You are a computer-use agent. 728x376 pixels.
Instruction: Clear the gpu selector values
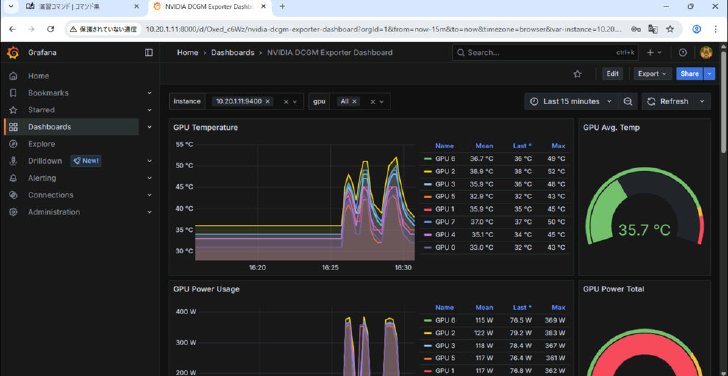coord(372,102)
